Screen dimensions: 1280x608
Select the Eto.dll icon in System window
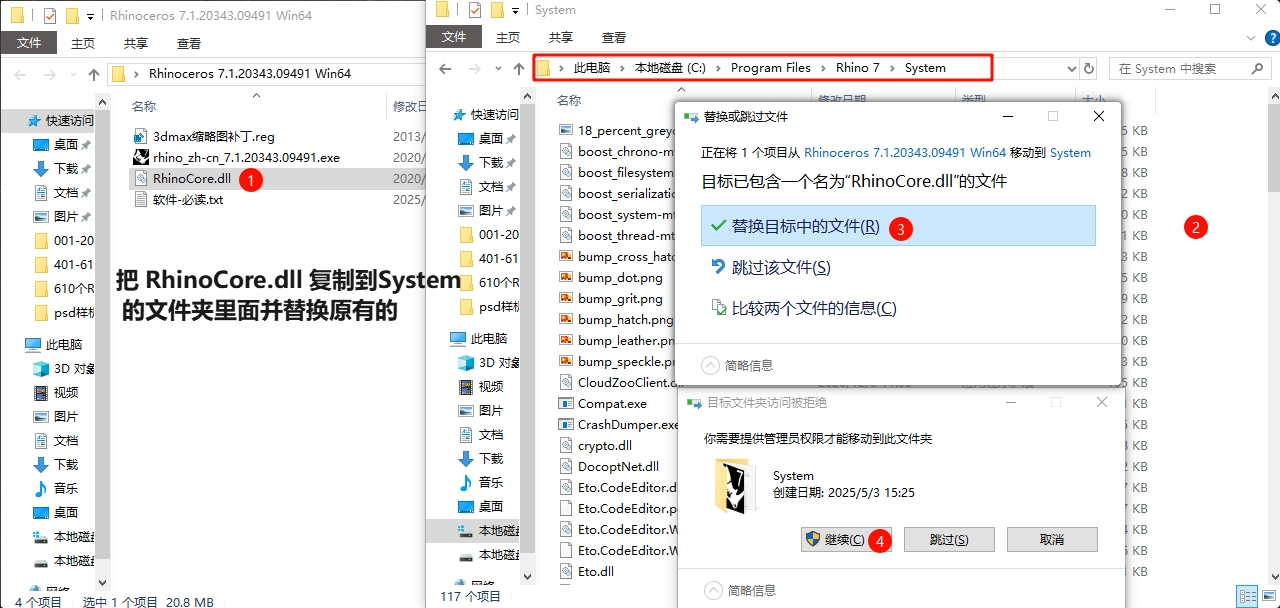(566, 572)
